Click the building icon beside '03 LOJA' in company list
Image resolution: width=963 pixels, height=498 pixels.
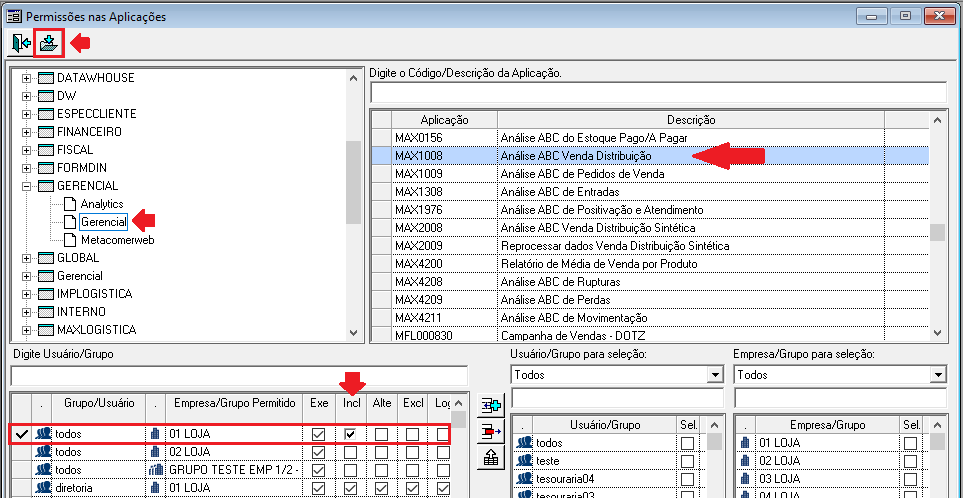click(x=746, y=478)
